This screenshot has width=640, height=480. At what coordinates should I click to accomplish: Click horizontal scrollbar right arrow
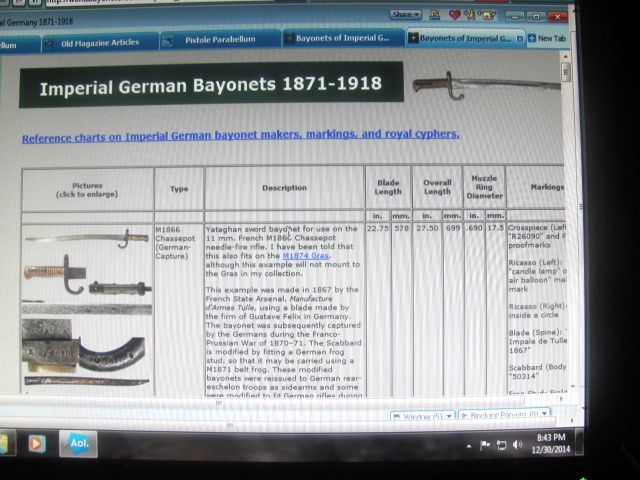coord(560,399)
